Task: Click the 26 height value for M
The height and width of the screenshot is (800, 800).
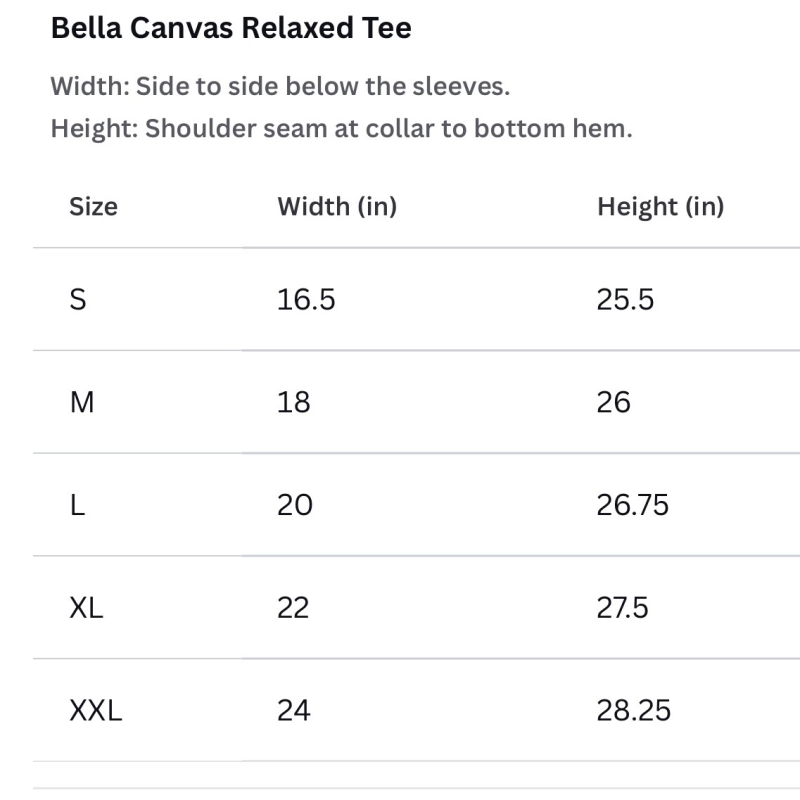Action: pos(613,402)
